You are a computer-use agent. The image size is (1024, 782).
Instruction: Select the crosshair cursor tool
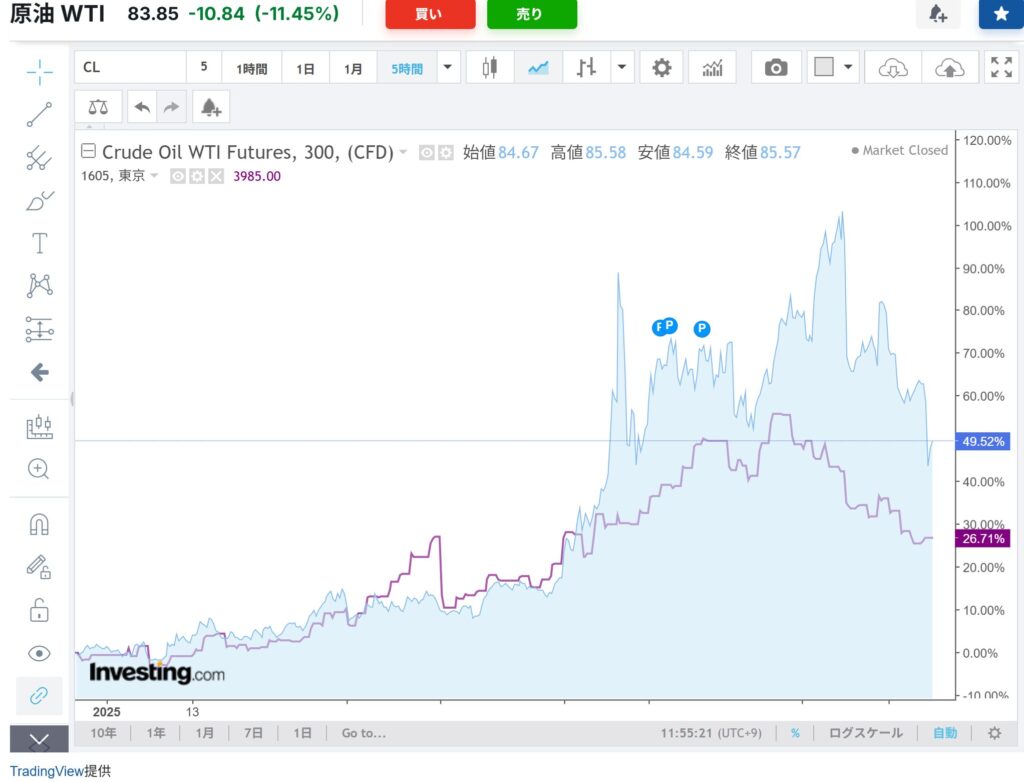click(39, 72)
